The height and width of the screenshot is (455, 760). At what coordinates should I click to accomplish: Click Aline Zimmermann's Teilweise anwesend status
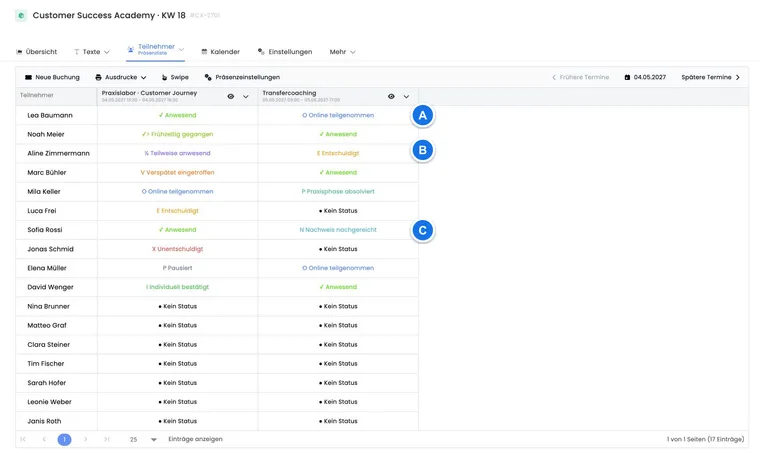177,153
